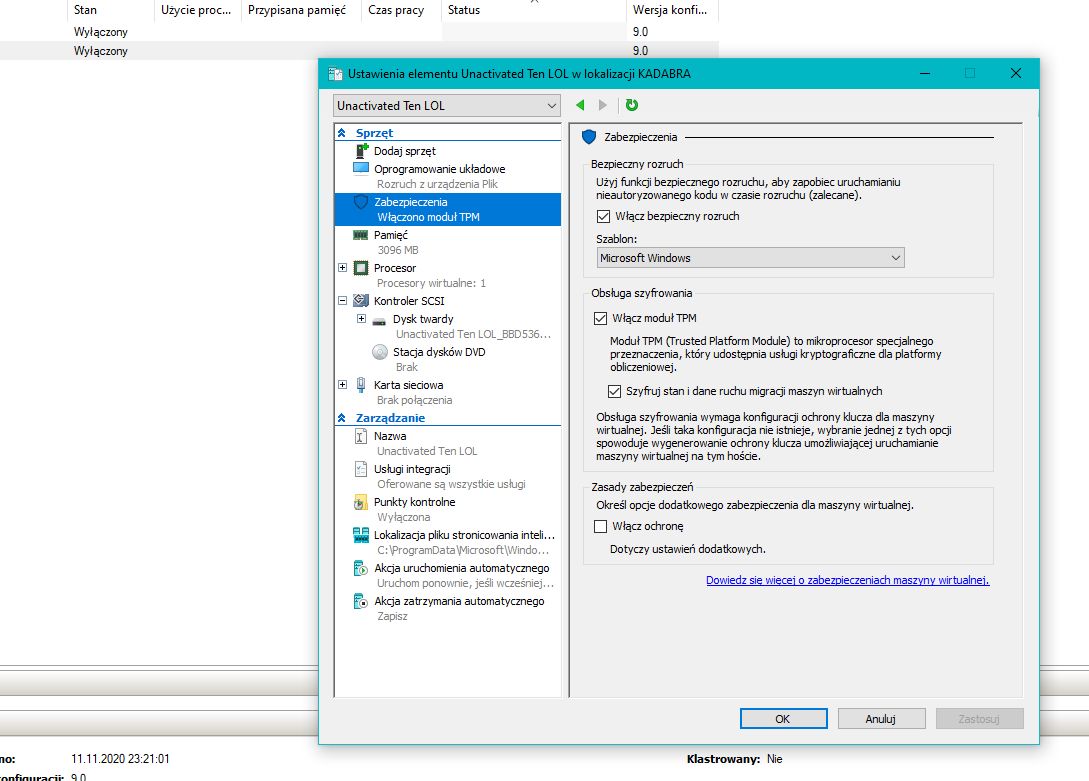1089x781 pixels.
Task: Click the Zabezpieczenia shield icon in tree
Action: point(360,202)
